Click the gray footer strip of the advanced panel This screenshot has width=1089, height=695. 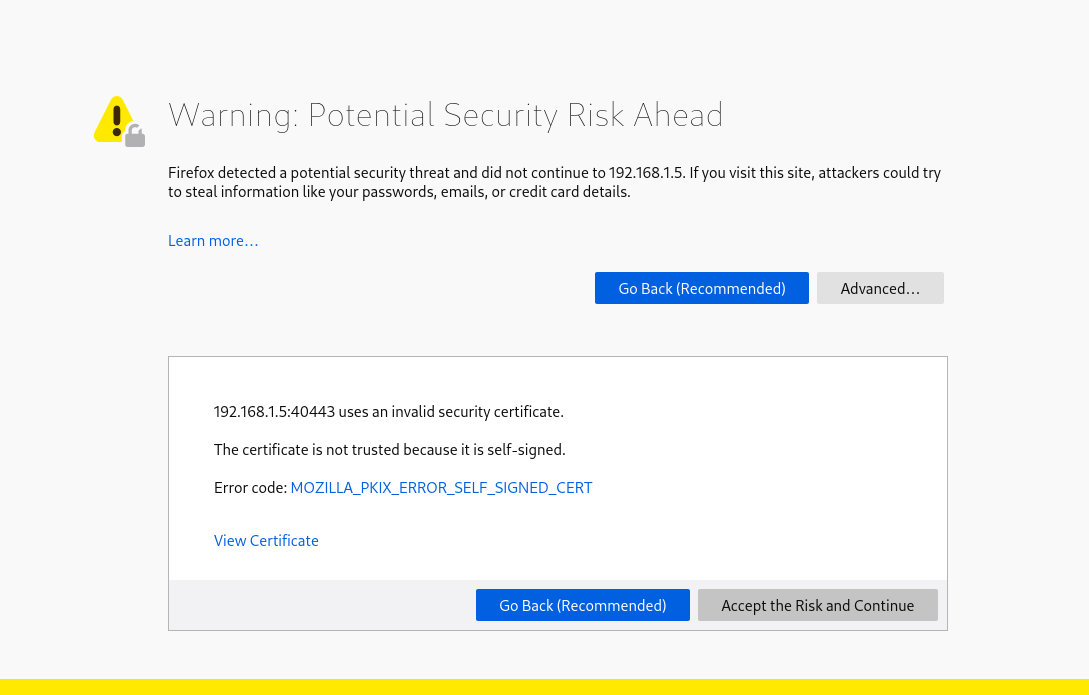pyautogui.click(x=320, y=605)
